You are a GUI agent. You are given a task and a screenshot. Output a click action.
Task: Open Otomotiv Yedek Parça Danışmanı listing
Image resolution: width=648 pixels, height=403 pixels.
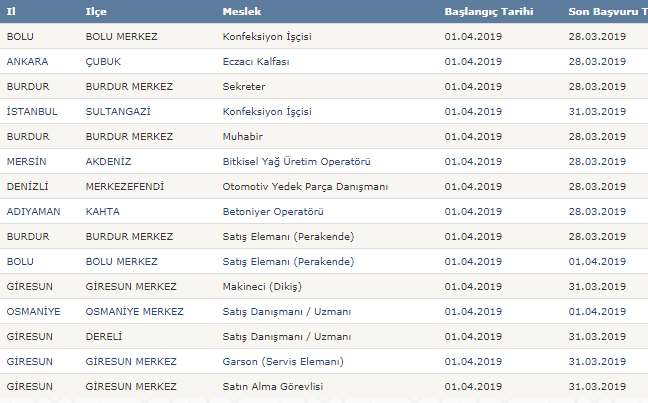(305, 187)
